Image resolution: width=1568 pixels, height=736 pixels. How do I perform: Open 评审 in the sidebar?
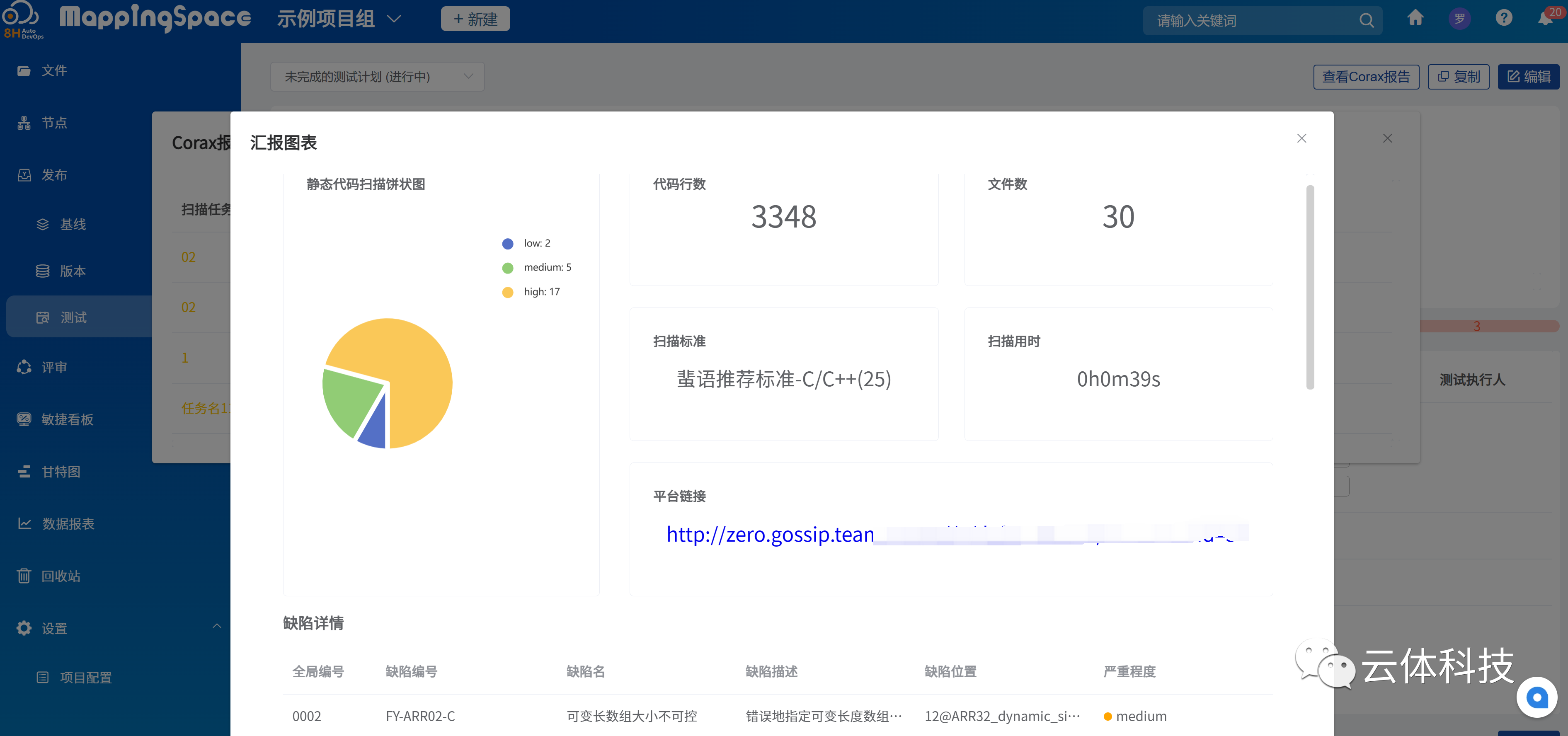coord(53,367)
